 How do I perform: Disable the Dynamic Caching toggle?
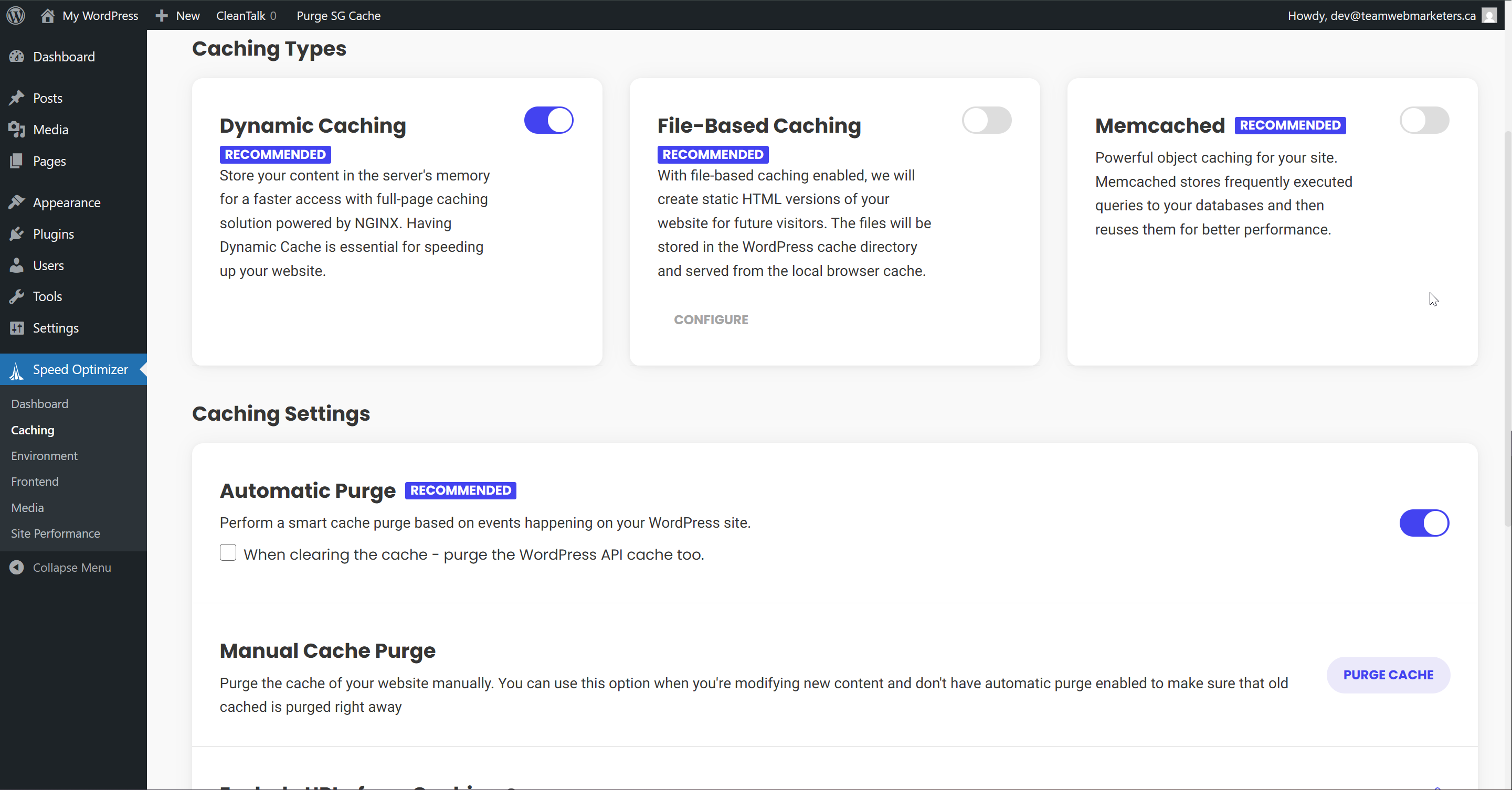(548, 120)
